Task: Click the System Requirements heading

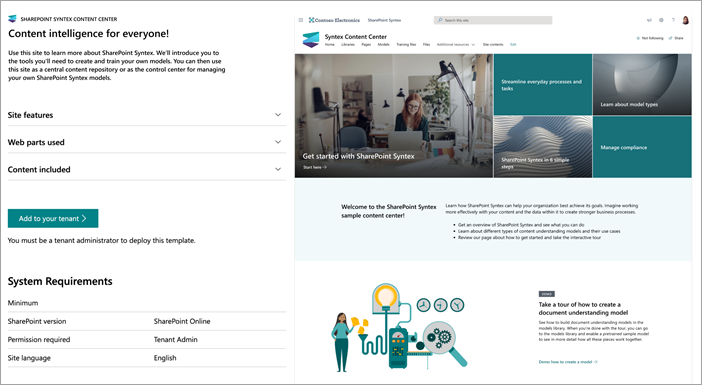Action: [x=60, y=282]
